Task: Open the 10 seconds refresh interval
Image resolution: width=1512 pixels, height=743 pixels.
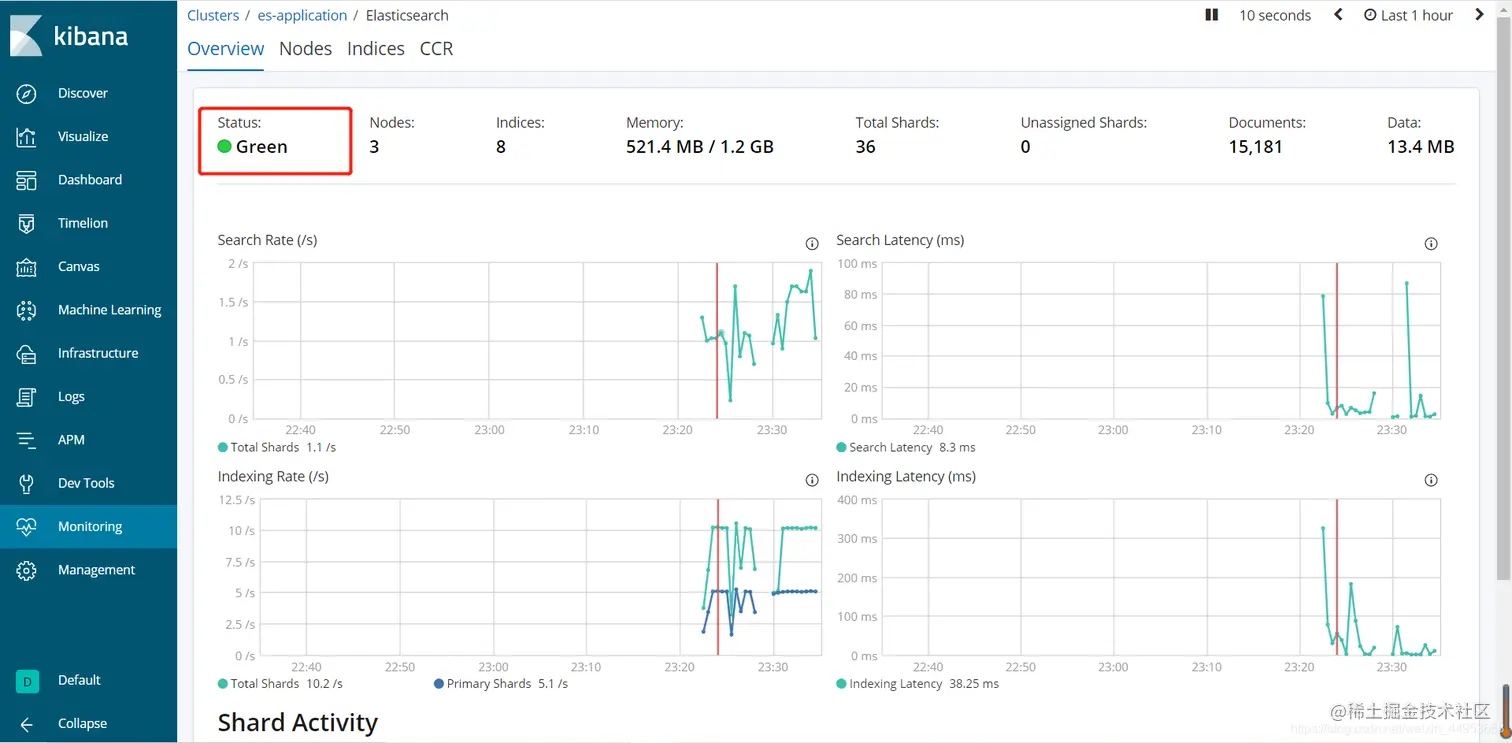Action: [1275, 15]
